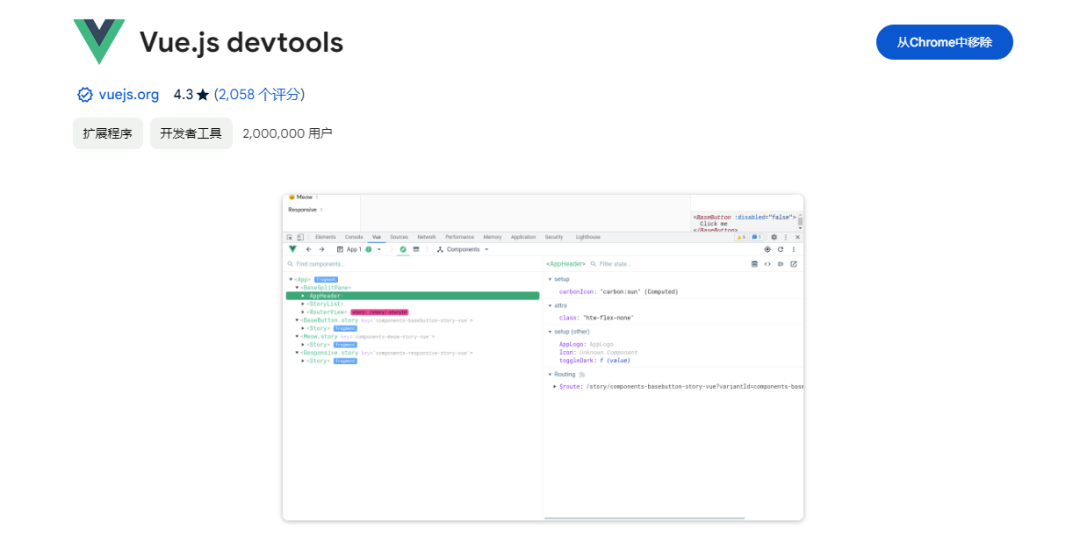The width and height of the screenshot is (1080, 559).
Task: Click the Find components search field
Action: click(x=413, y=264)
